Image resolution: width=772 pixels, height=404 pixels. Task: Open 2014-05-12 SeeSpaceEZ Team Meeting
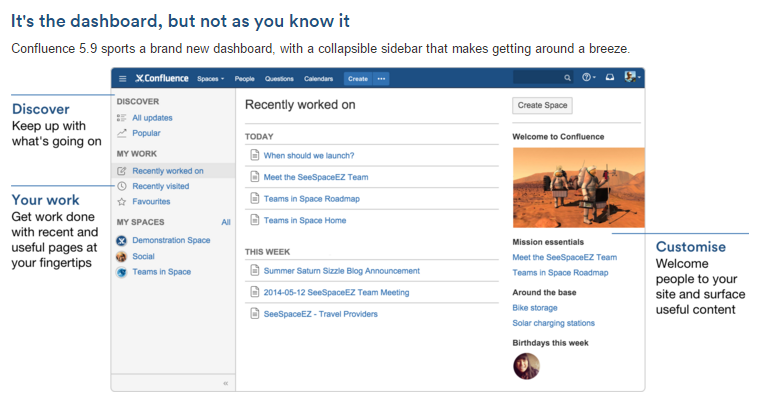[x=336, y=292]
